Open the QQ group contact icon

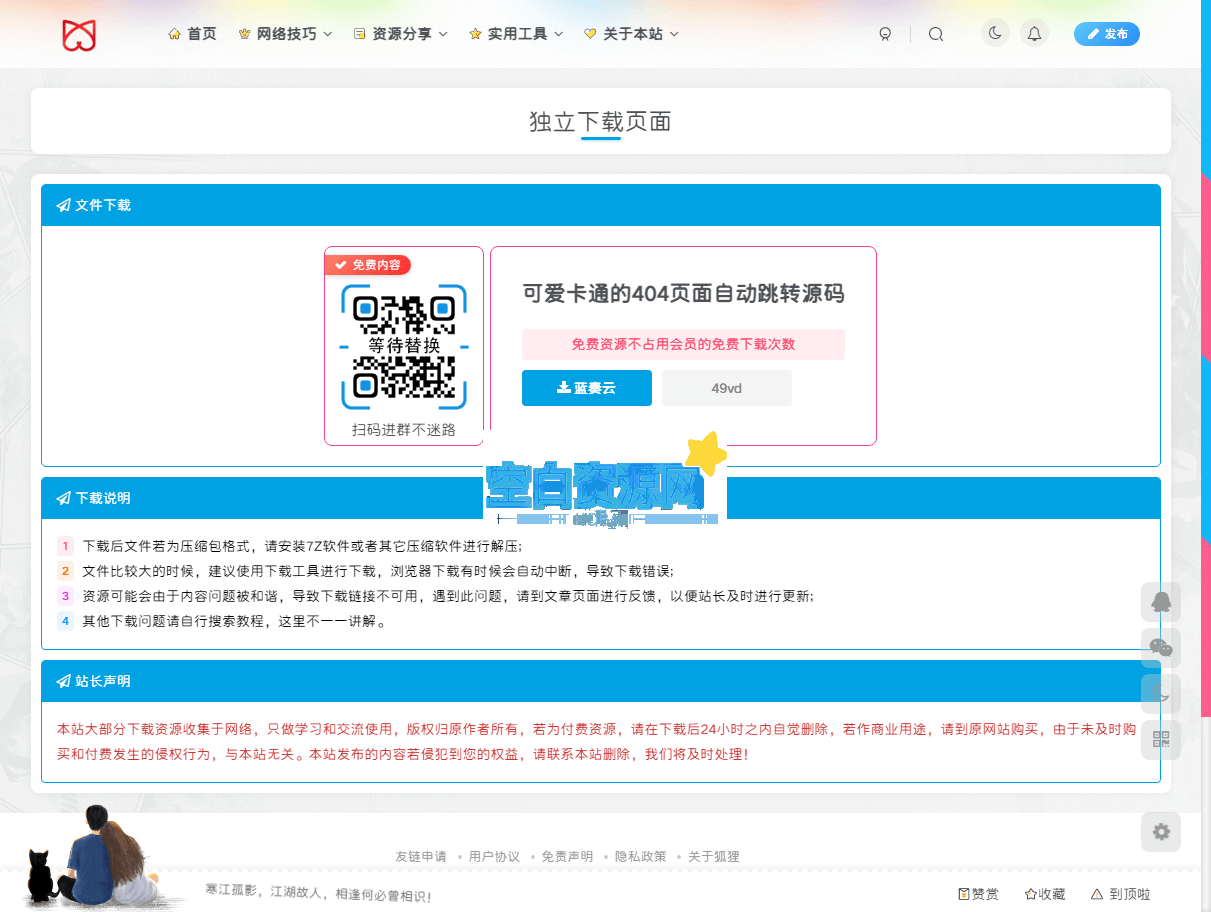click(1161, 602)
